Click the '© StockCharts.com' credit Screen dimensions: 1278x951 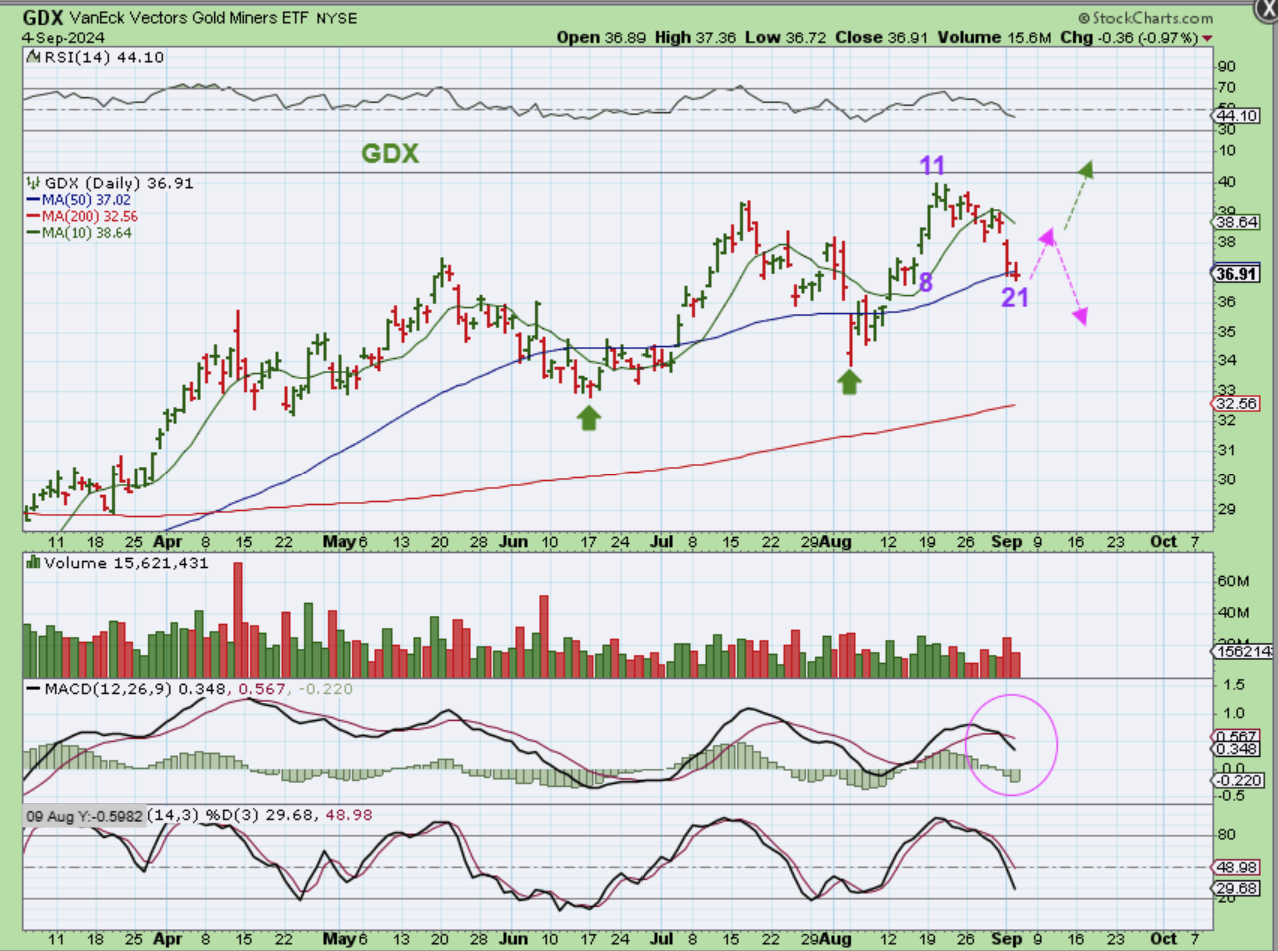(1146, 18)
